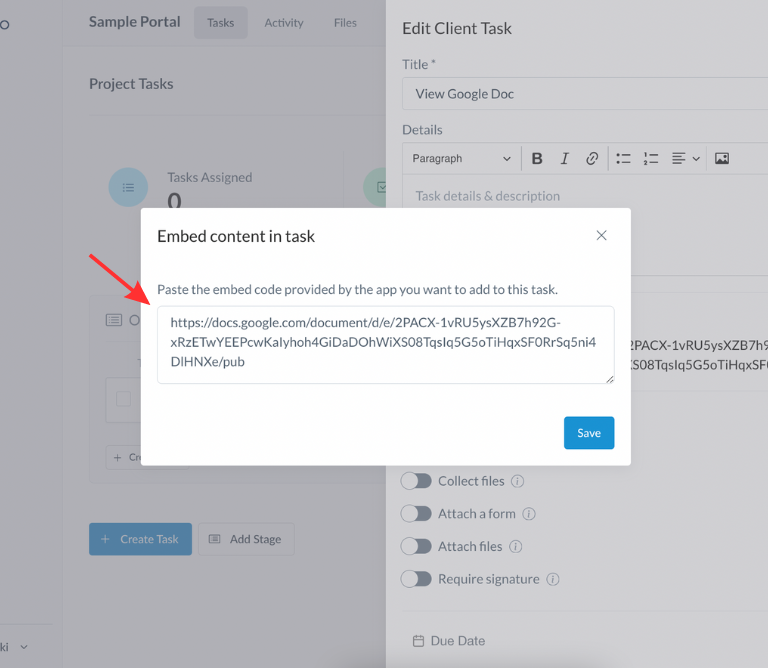Click the embed code text area
768x668 pixels.
tap(385, 344)
